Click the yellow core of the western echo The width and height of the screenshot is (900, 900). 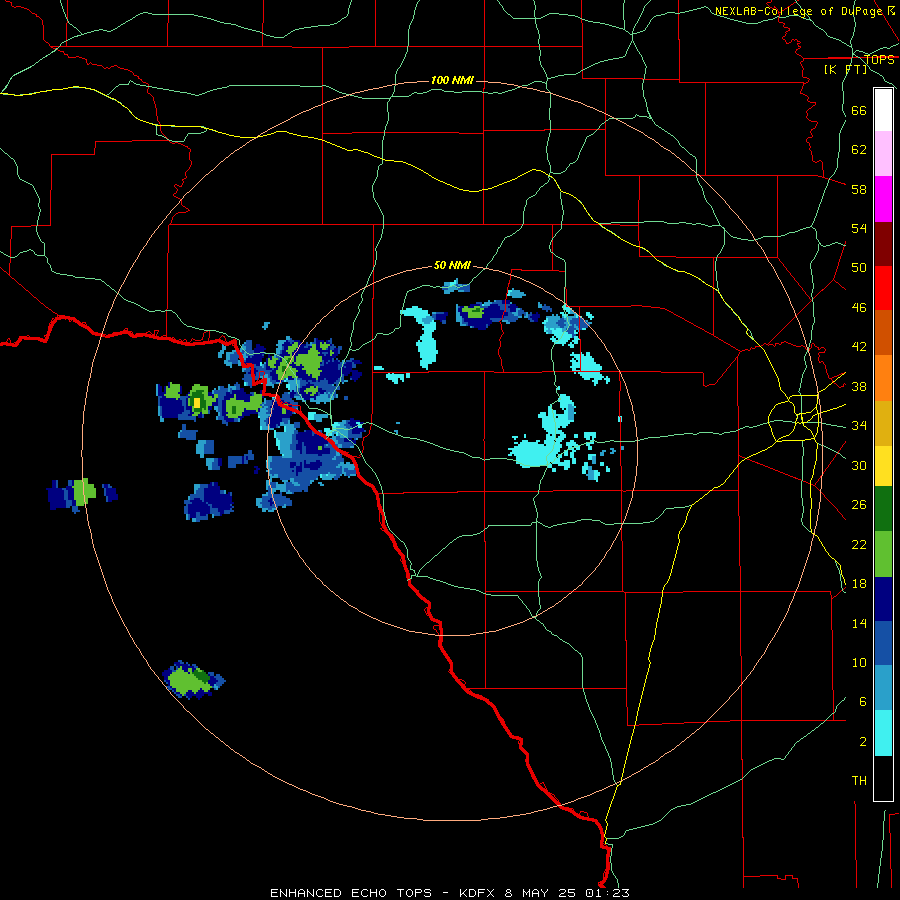coord(197,403)
